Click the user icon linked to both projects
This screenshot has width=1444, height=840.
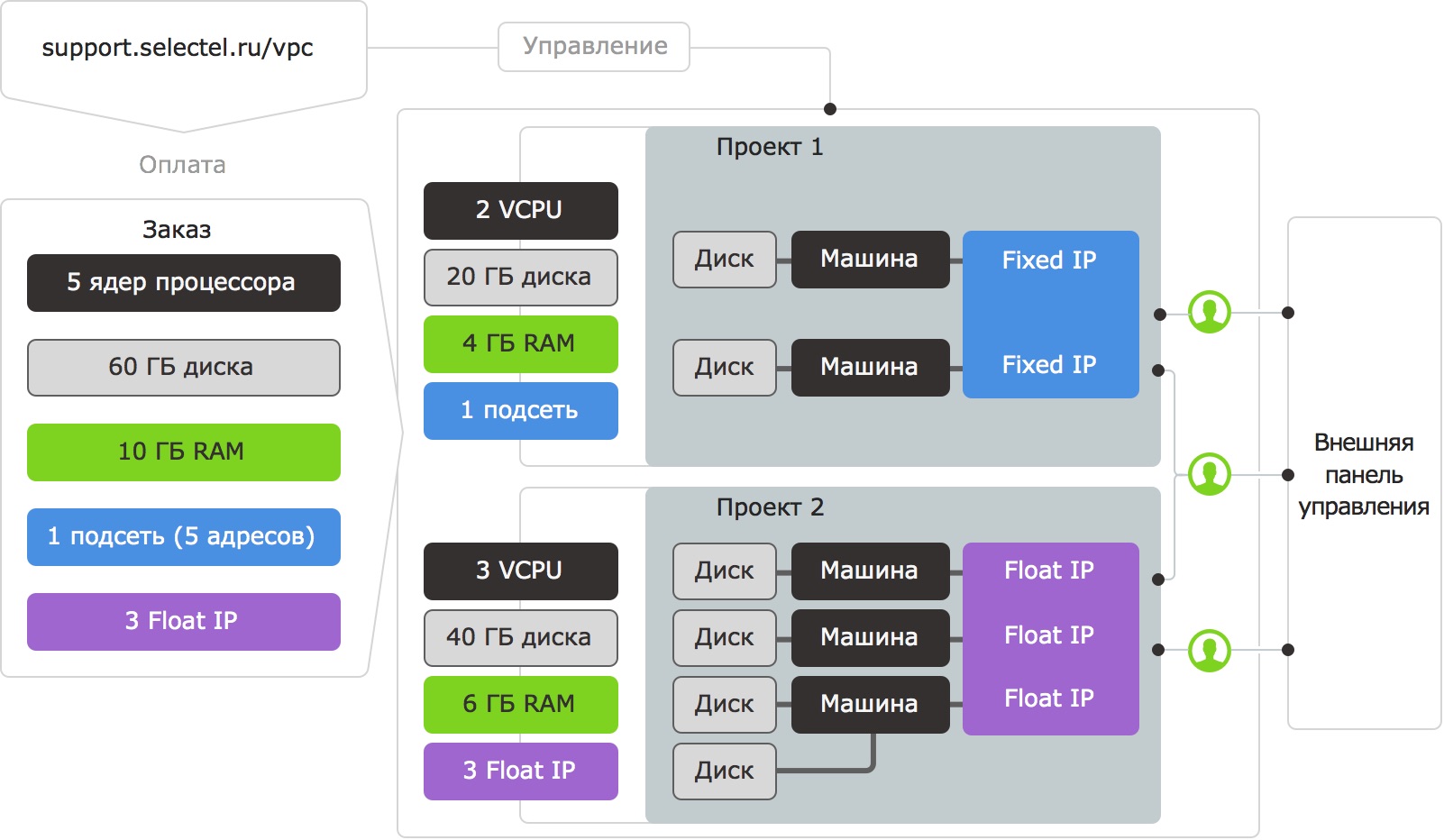[1210, 474]
